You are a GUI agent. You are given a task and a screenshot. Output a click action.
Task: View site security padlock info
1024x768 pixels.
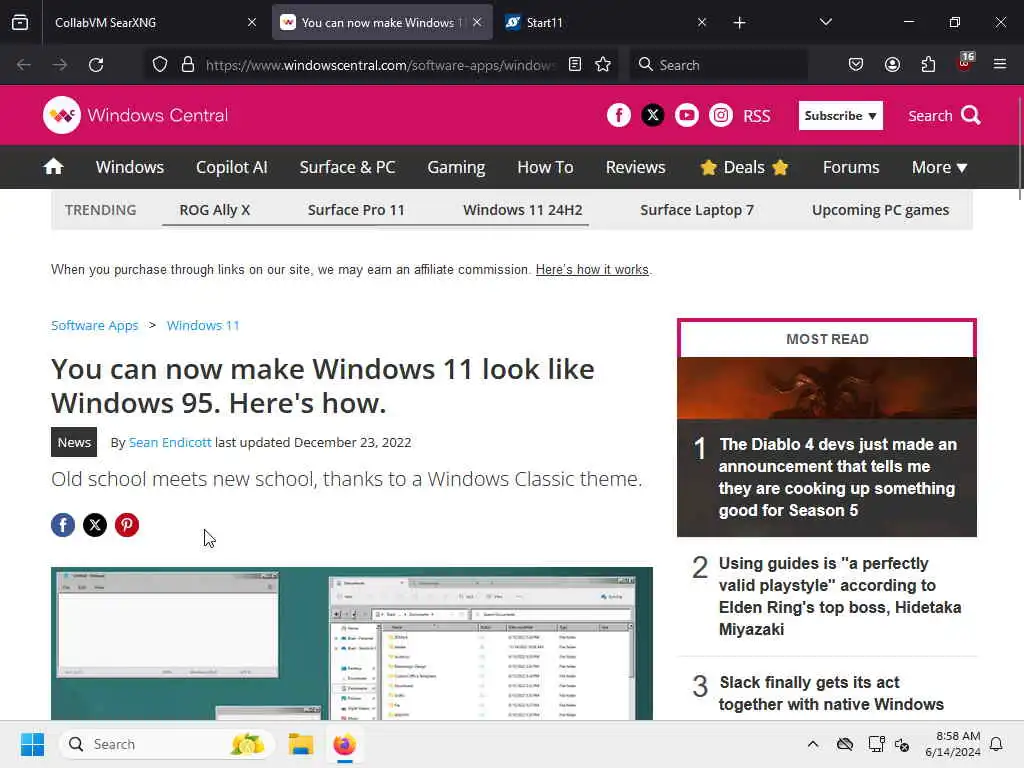tap(188, 65)
